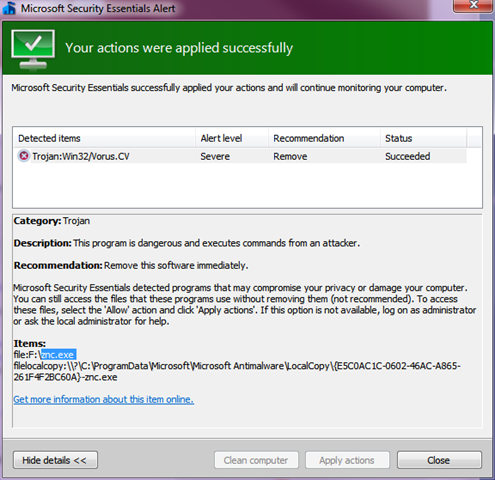The image size is (495, 480).
Task: Click the Clean computer button
Action: pos(256,460)
